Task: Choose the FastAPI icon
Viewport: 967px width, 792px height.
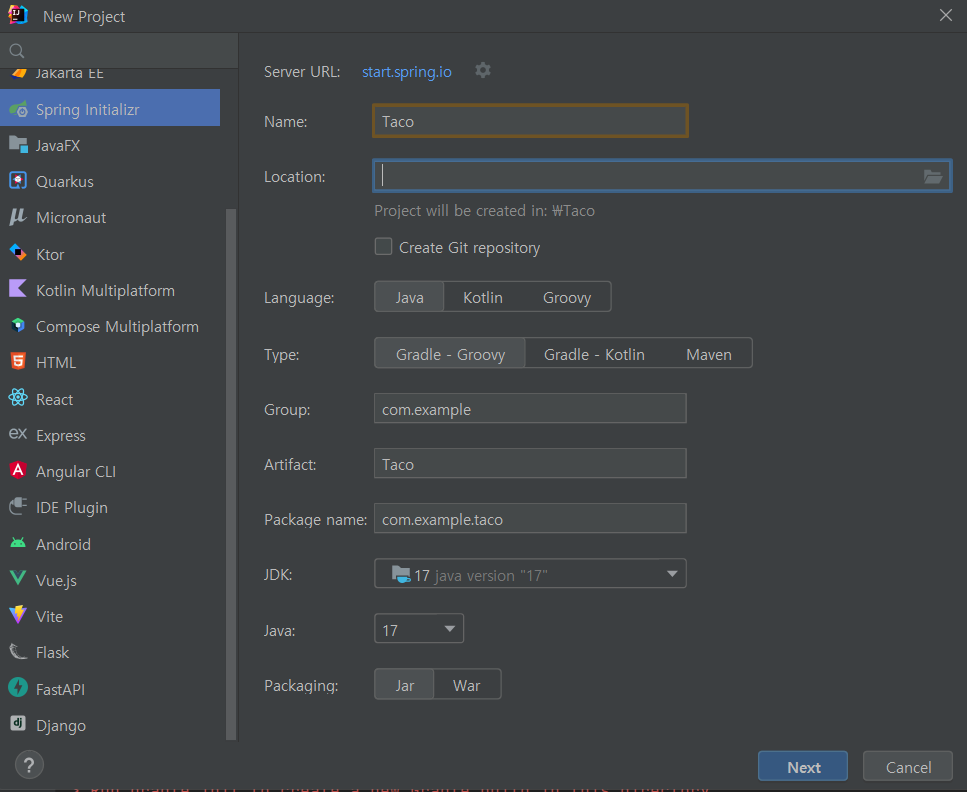Action: tap(19, 688)
